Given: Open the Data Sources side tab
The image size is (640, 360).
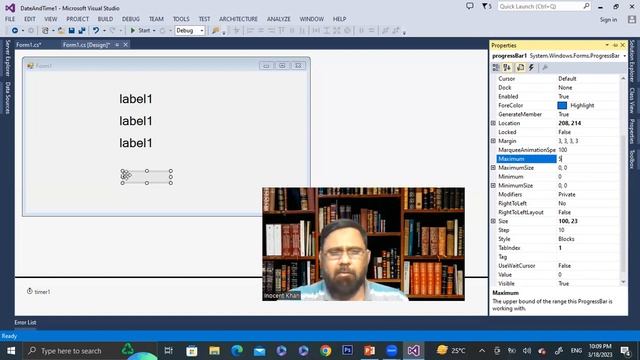Looking at the screenshot, I should coord(7,98).
